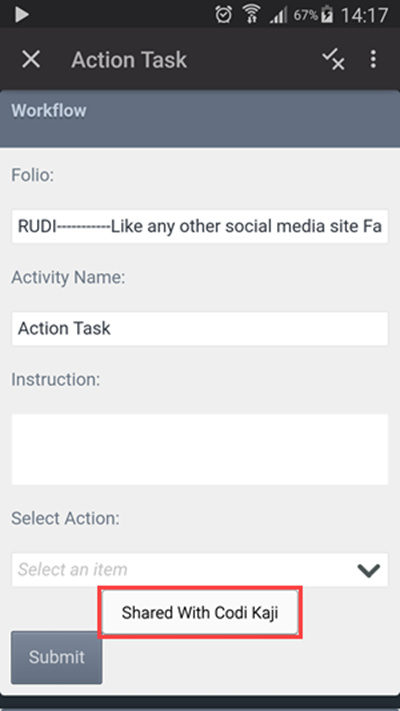Screen dimensions: 400x711
Task: Choose 'Shared With Codi Kaji' option
Action: click(x=200, y=613)
